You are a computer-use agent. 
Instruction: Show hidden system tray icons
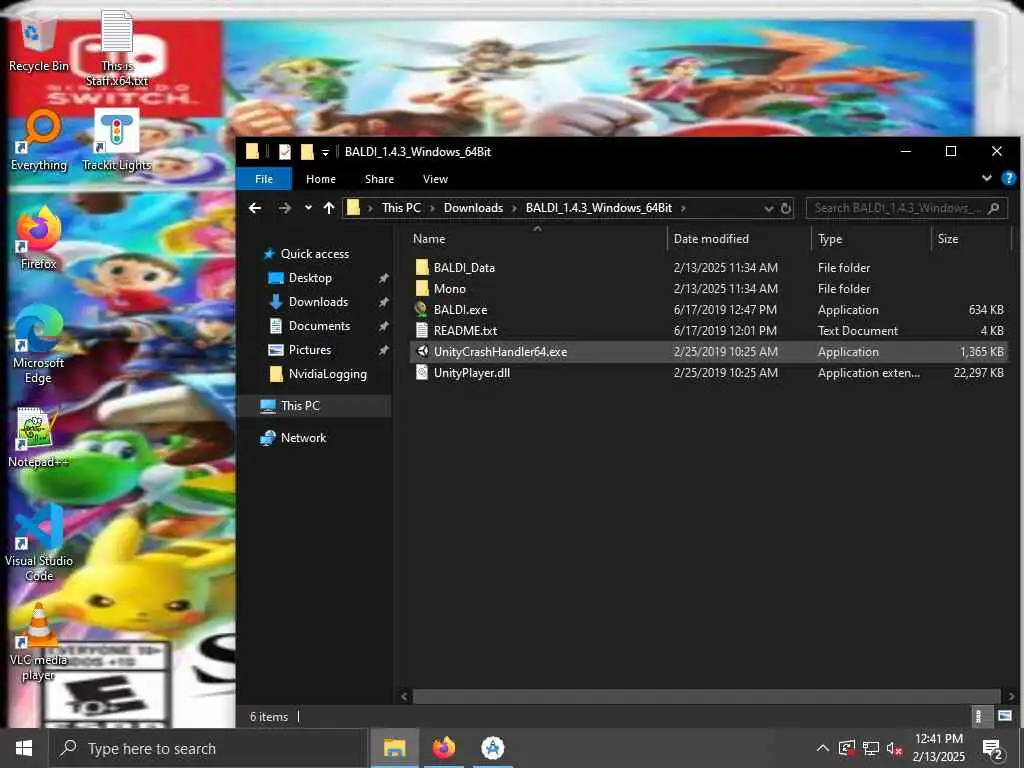point(823,748)
